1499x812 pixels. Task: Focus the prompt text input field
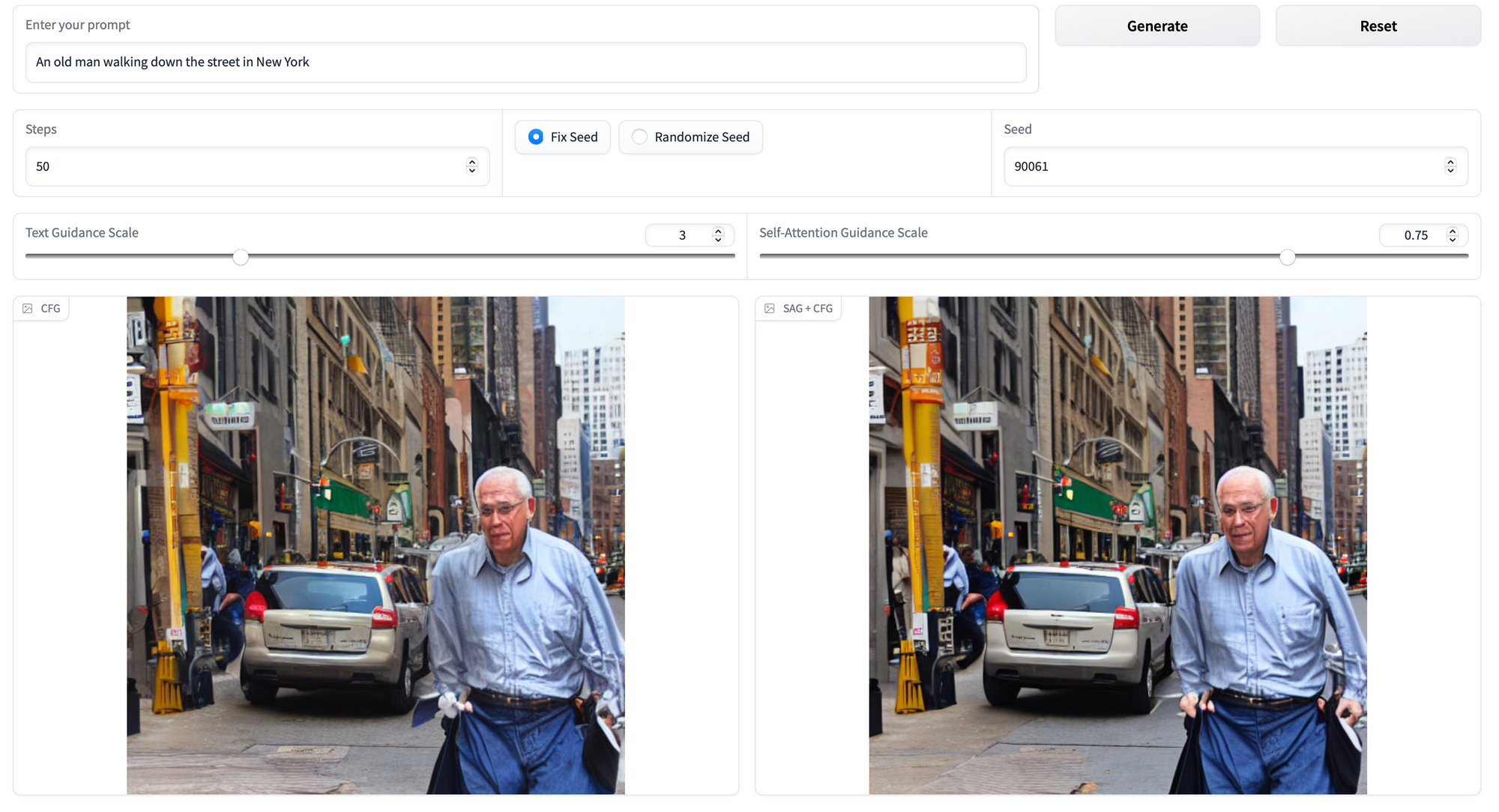tap(525, 62)
